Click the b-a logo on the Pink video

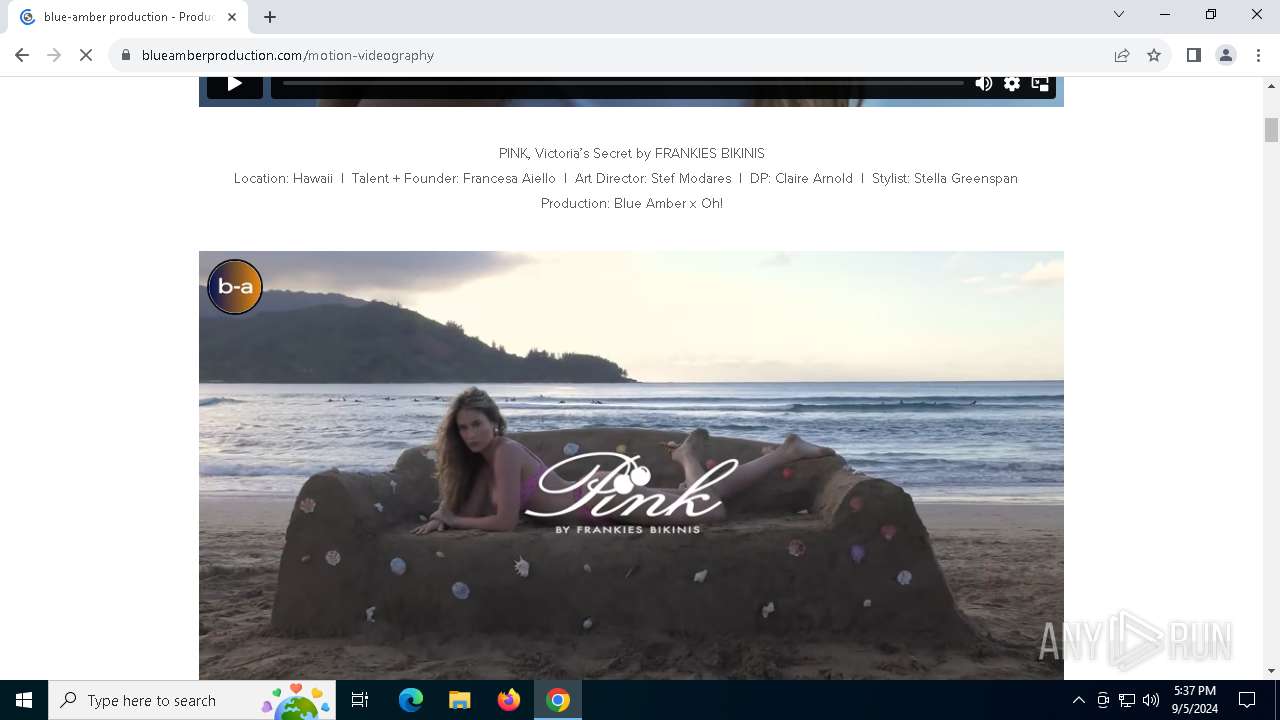235,287
